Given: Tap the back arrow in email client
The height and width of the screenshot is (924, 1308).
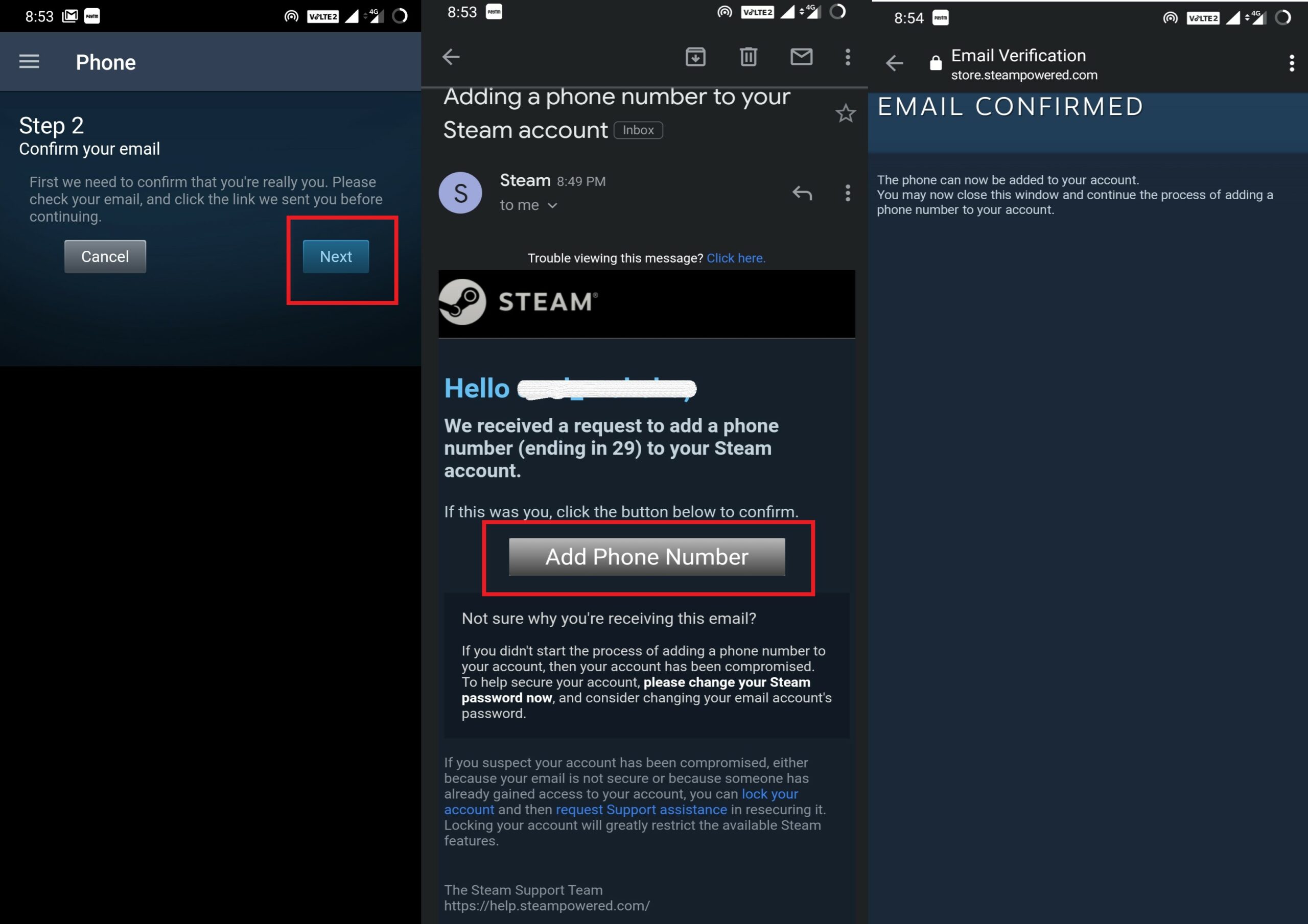Looking at the screenshot, I should point(452,56).
